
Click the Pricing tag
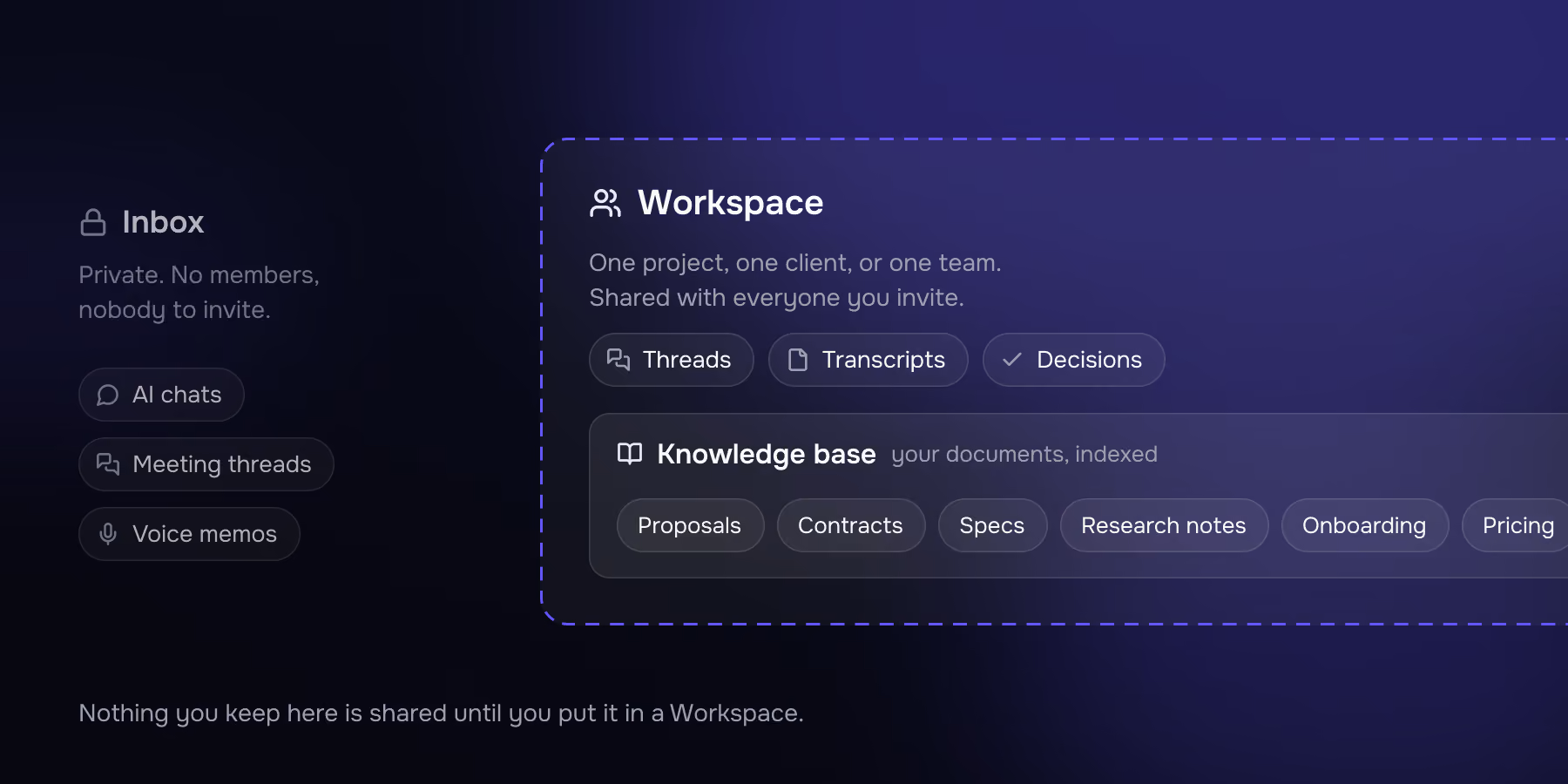1516,525
